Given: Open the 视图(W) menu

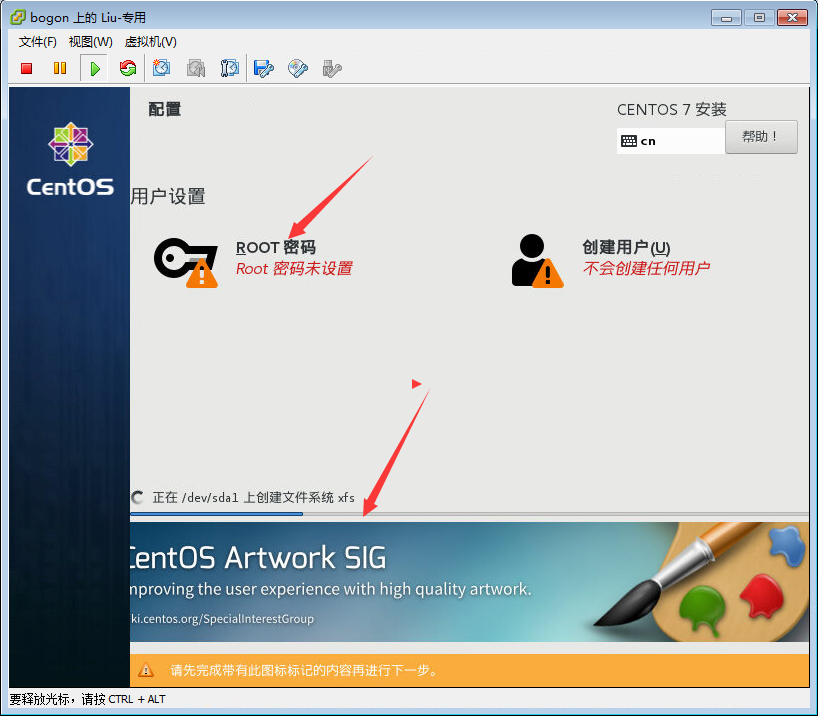Looking at the screenshot, I should [x=91, y=41].
